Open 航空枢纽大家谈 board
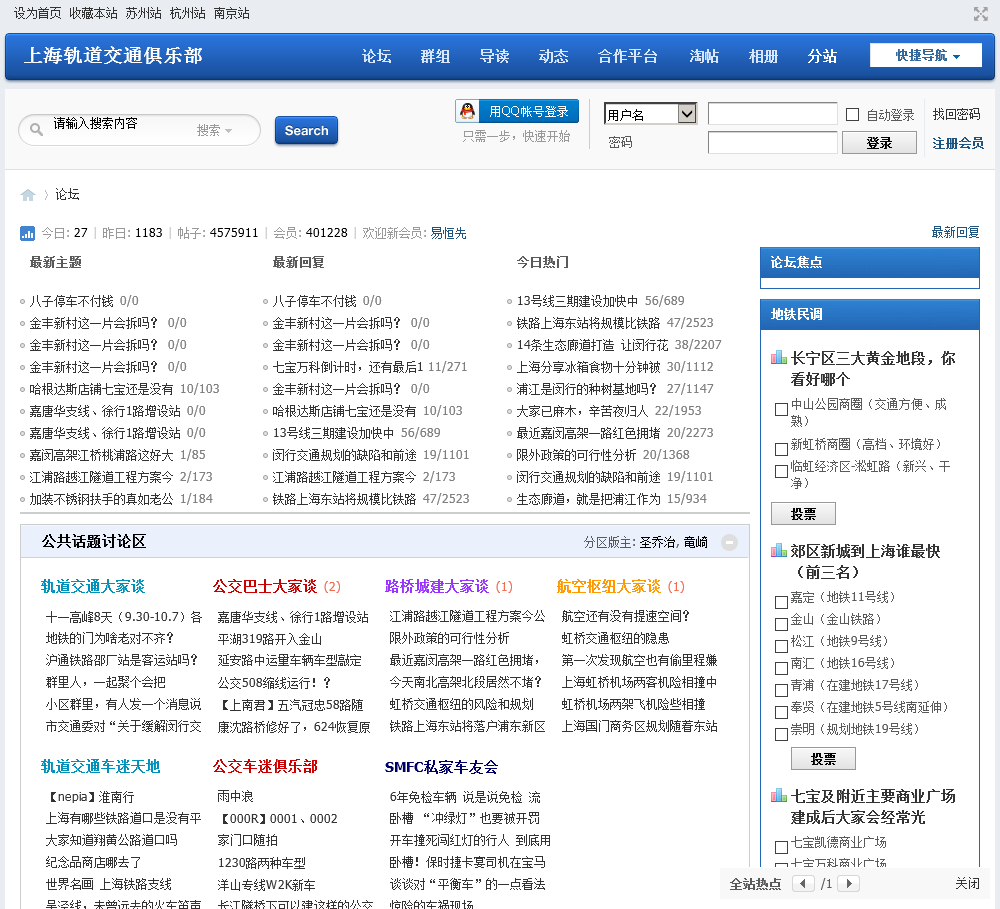 608,586
